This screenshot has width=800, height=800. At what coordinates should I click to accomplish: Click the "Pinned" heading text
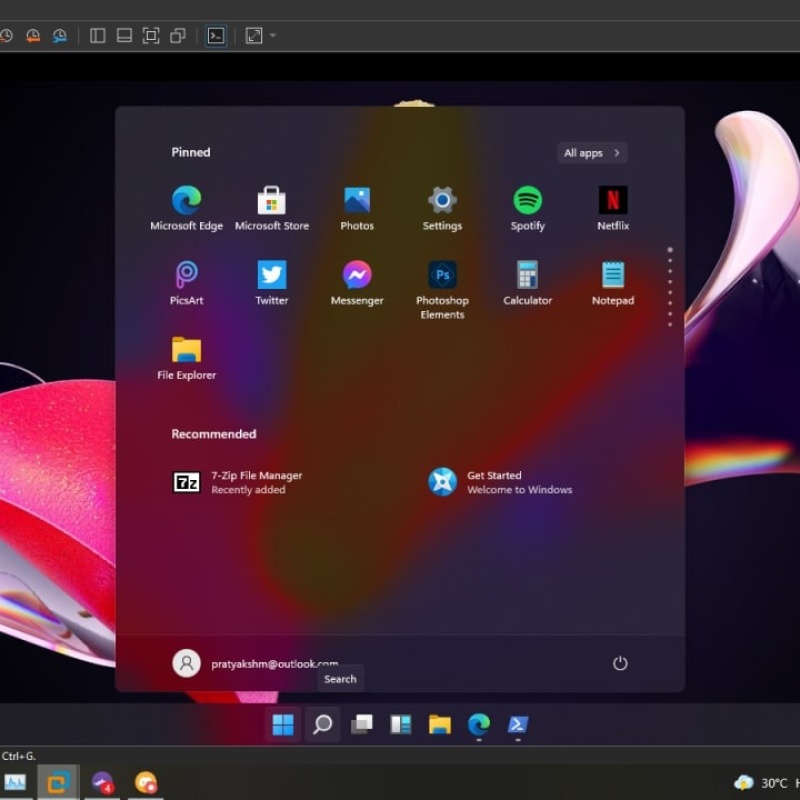[191, 152]
